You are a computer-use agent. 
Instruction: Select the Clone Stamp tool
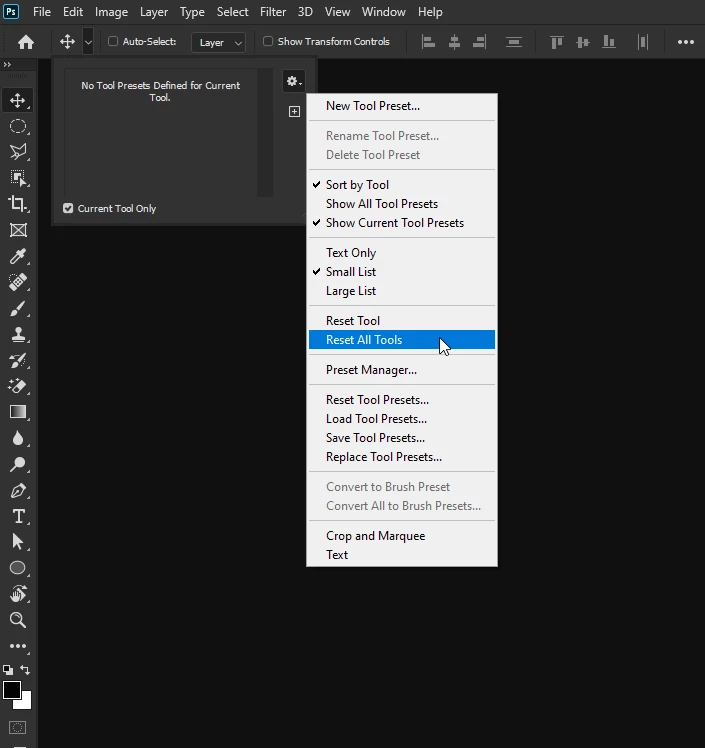tap(18, 334)
